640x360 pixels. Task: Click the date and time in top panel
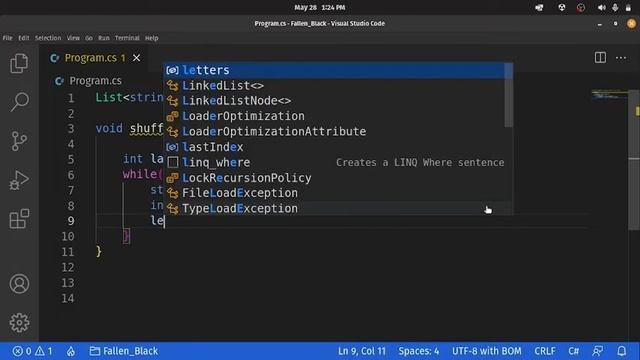tap(320, 7)
